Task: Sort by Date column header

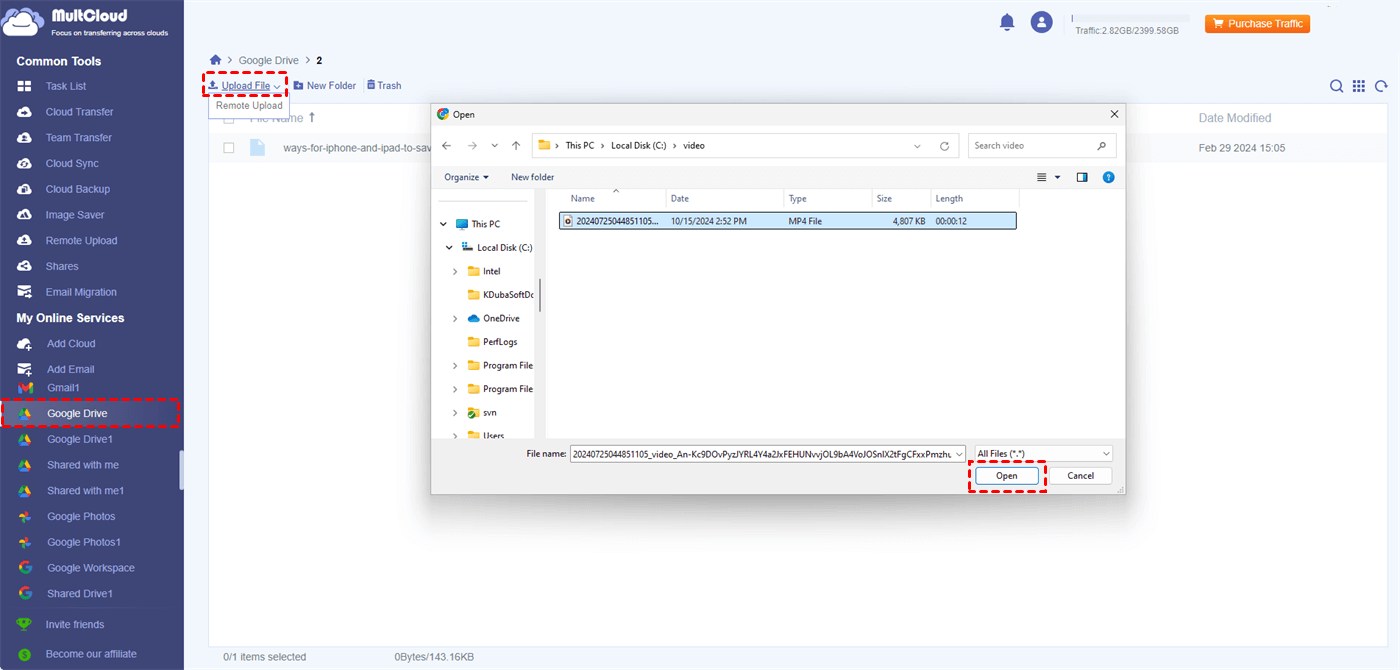Action: click(680, 199)
